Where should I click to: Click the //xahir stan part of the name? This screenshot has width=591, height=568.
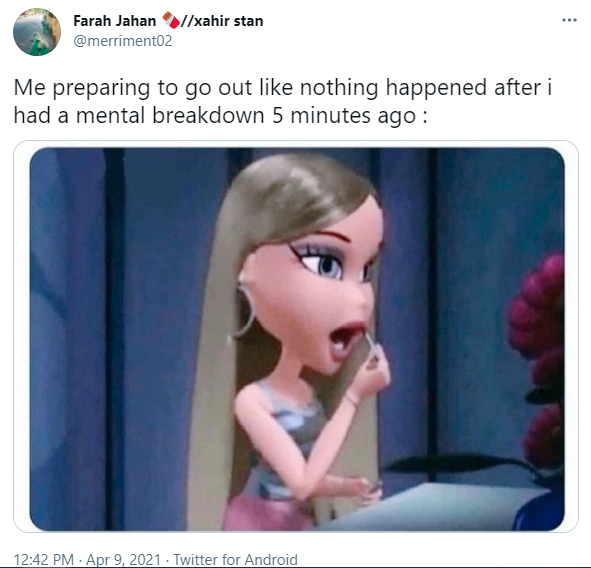click(x=222, y=21)
